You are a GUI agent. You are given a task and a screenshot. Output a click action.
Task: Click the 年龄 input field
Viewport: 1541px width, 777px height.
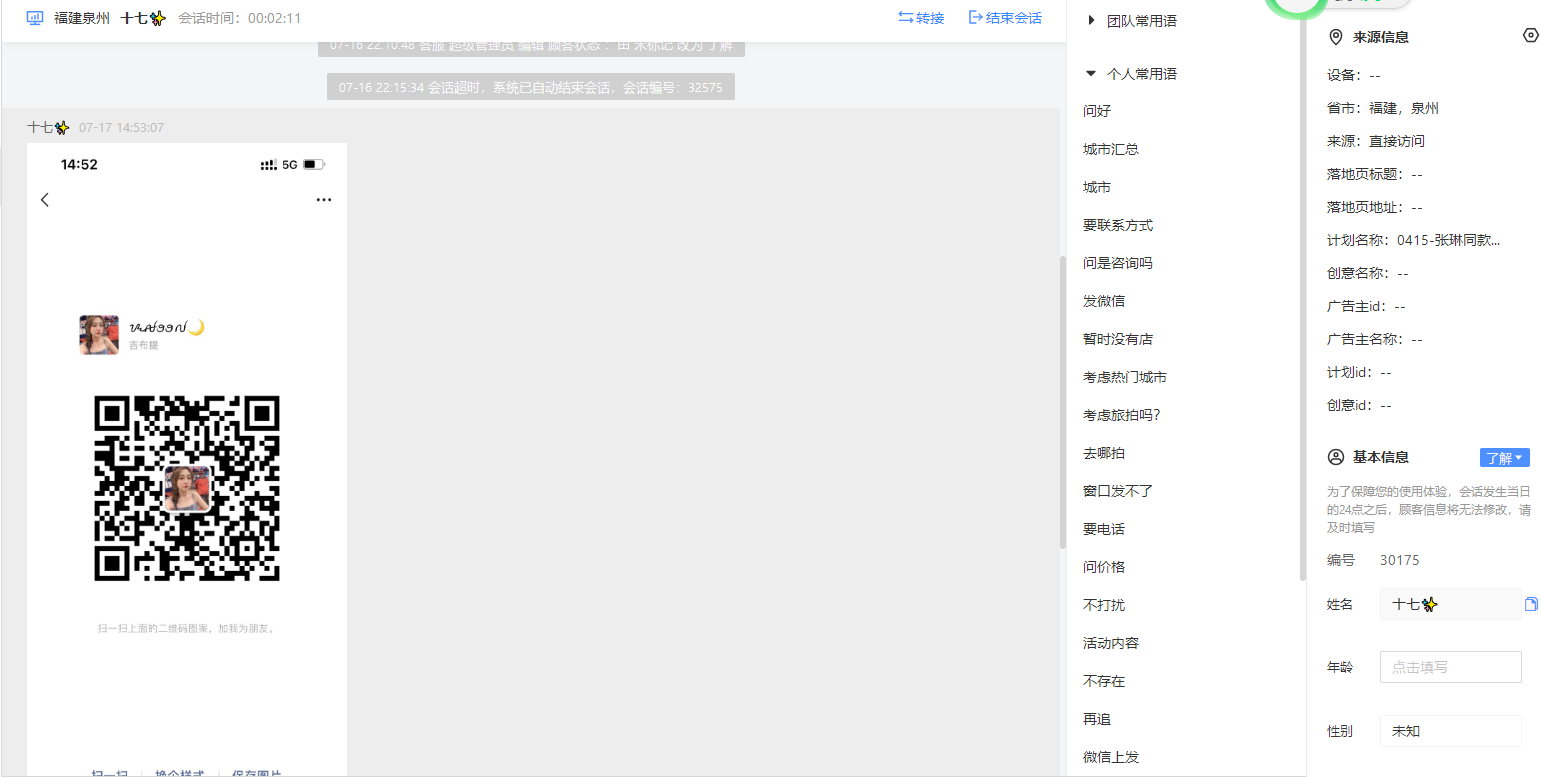[x=1450, y=667]
